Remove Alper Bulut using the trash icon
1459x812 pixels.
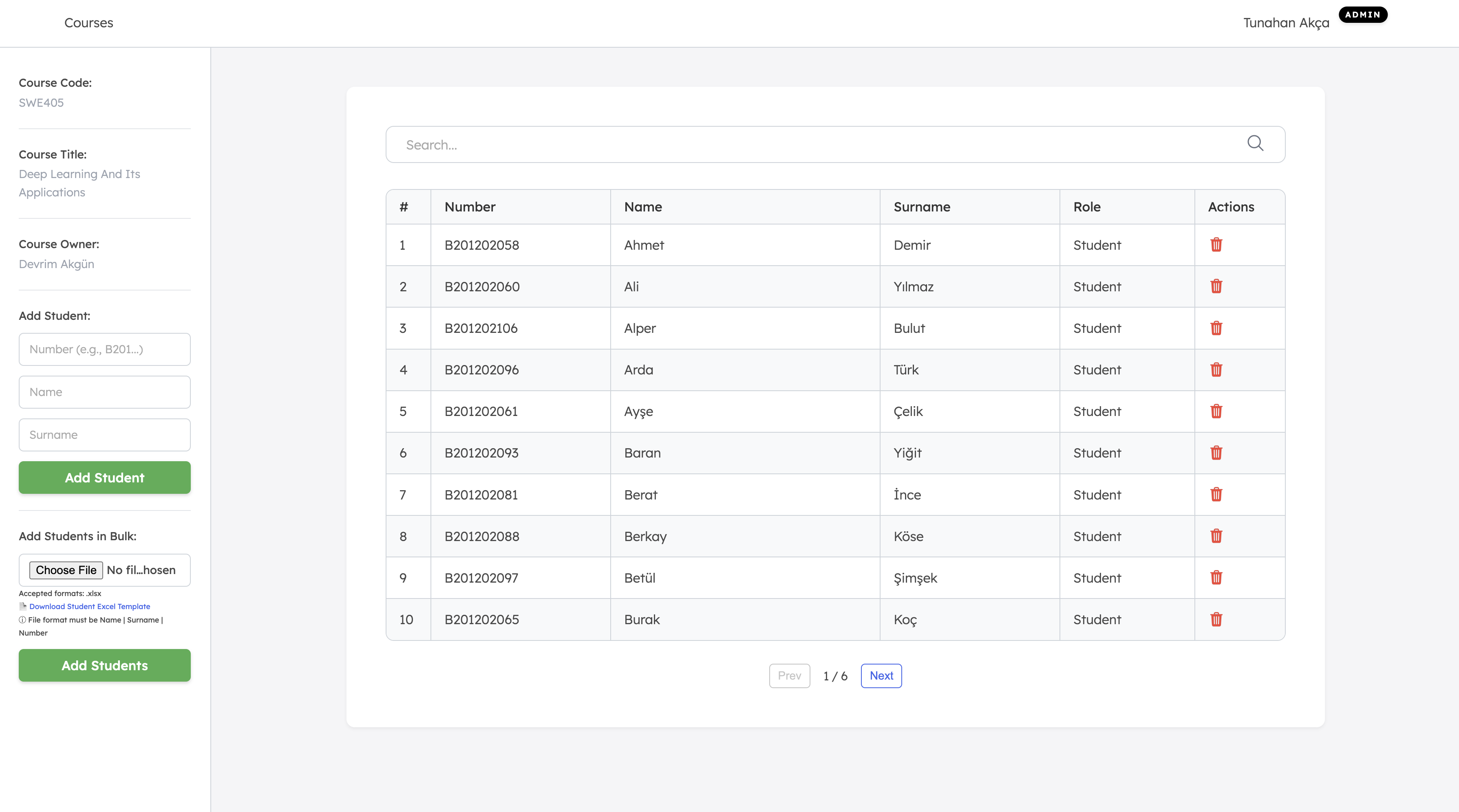coord(1216,328)
